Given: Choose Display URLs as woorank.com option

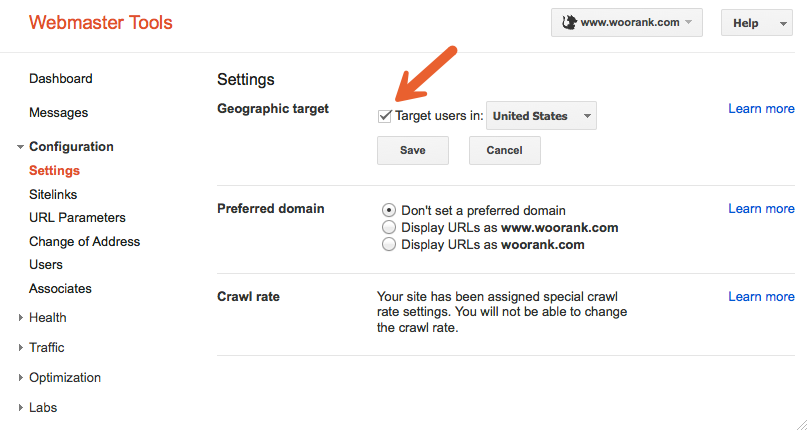Looking at the screenshot, I should [389, 244].
